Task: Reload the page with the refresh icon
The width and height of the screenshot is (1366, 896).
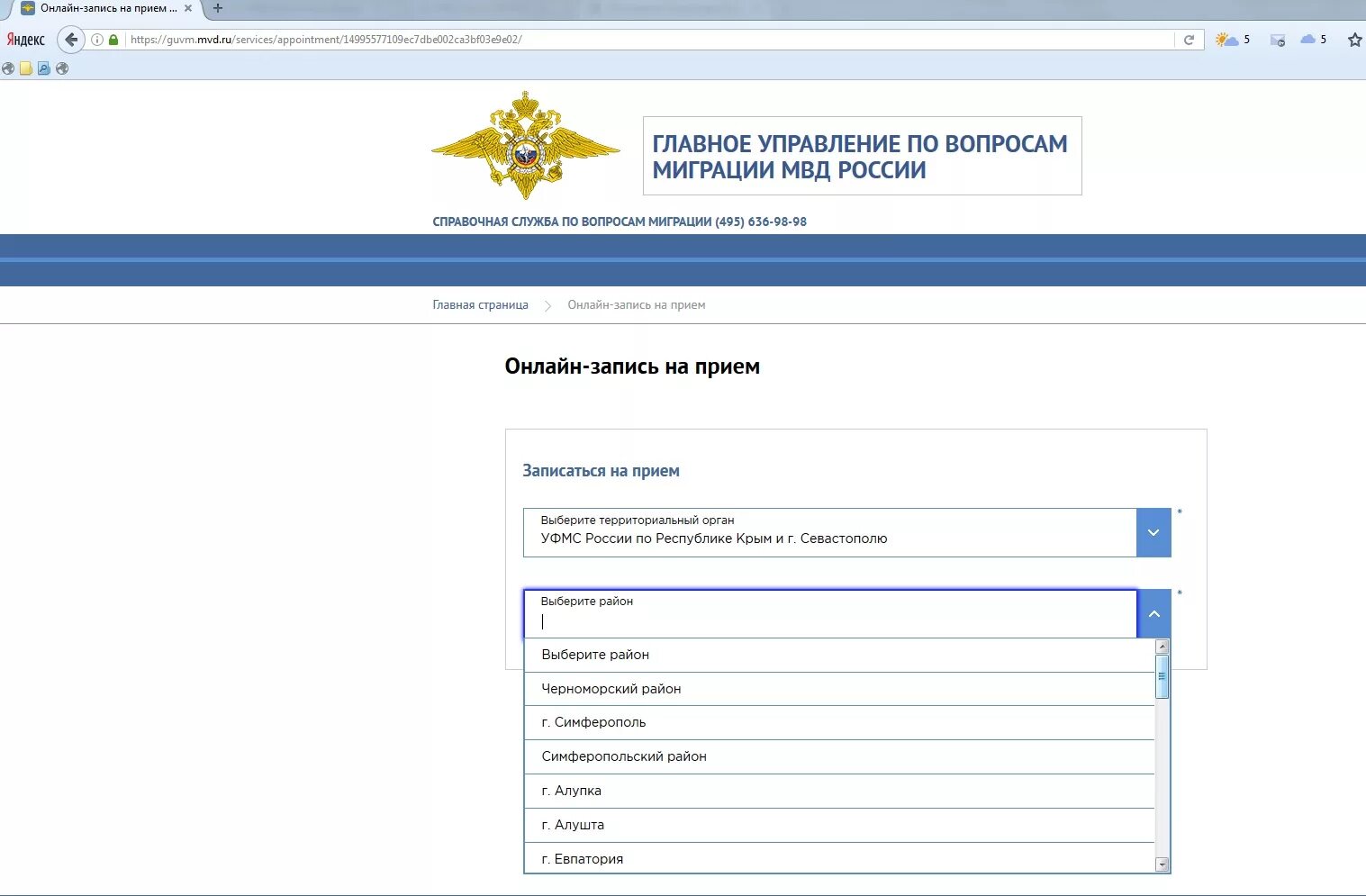Action: pyautogui.click(x=1189, y=40)
